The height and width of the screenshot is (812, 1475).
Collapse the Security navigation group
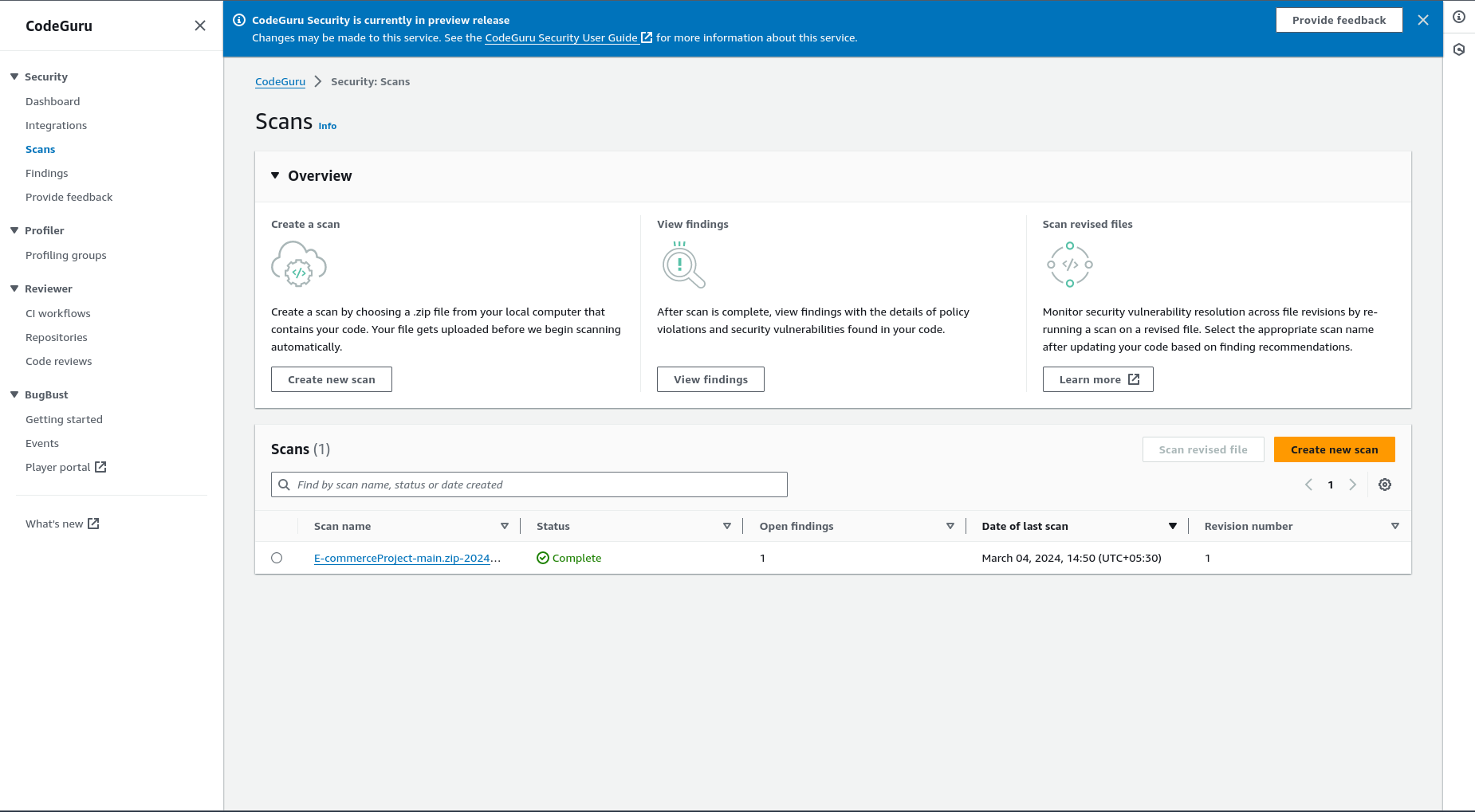pyautogui.click(x=14, y=76)
